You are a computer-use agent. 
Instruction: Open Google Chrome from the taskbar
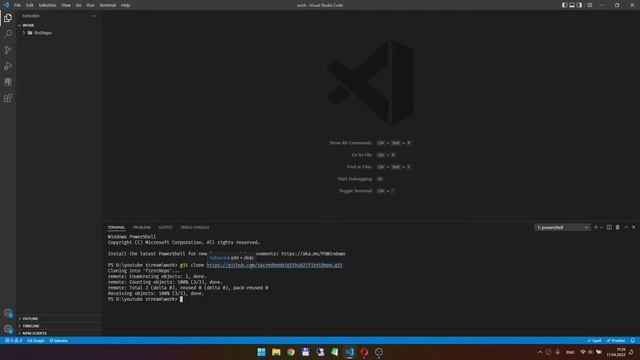[x=291, y=352]
